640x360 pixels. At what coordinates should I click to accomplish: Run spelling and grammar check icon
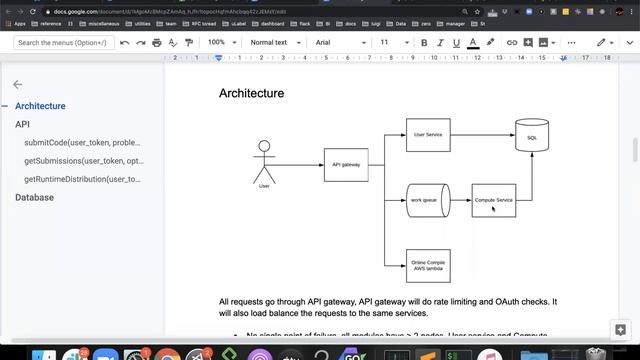click(x=173, y=43)
